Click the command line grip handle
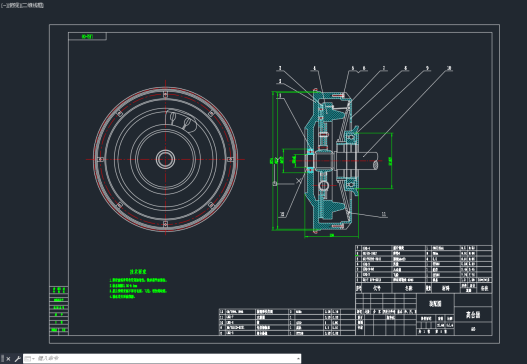 pos(3,359)
